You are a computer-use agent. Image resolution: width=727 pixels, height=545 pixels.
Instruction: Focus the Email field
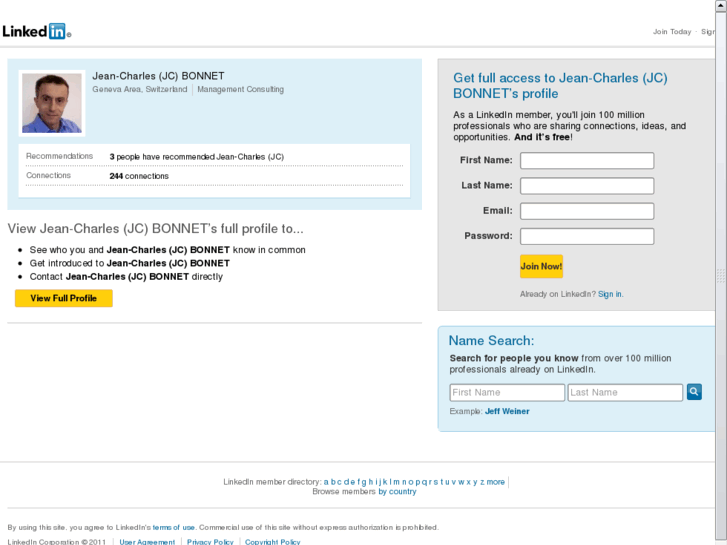point(587,211)
